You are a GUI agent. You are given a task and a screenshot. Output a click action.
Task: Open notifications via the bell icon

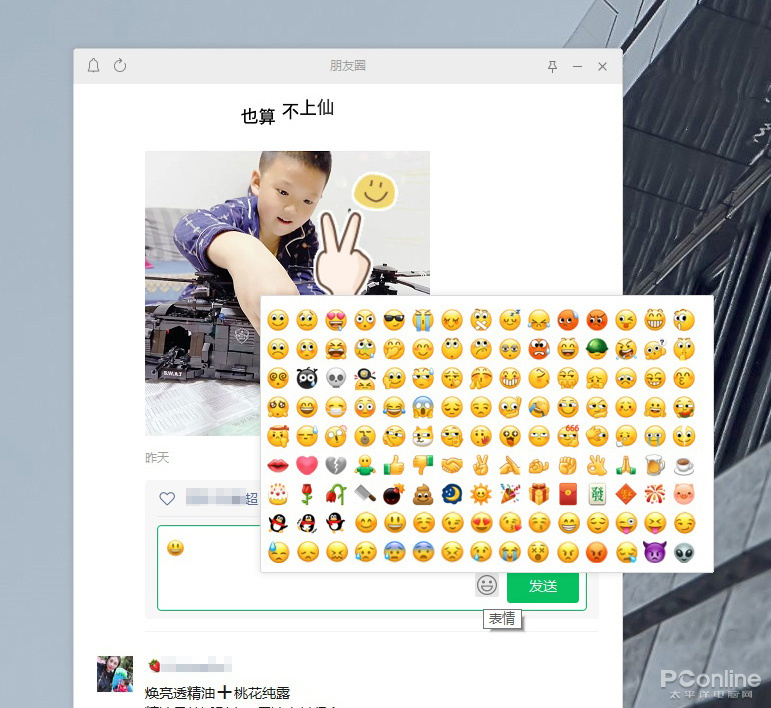(93, 66)
